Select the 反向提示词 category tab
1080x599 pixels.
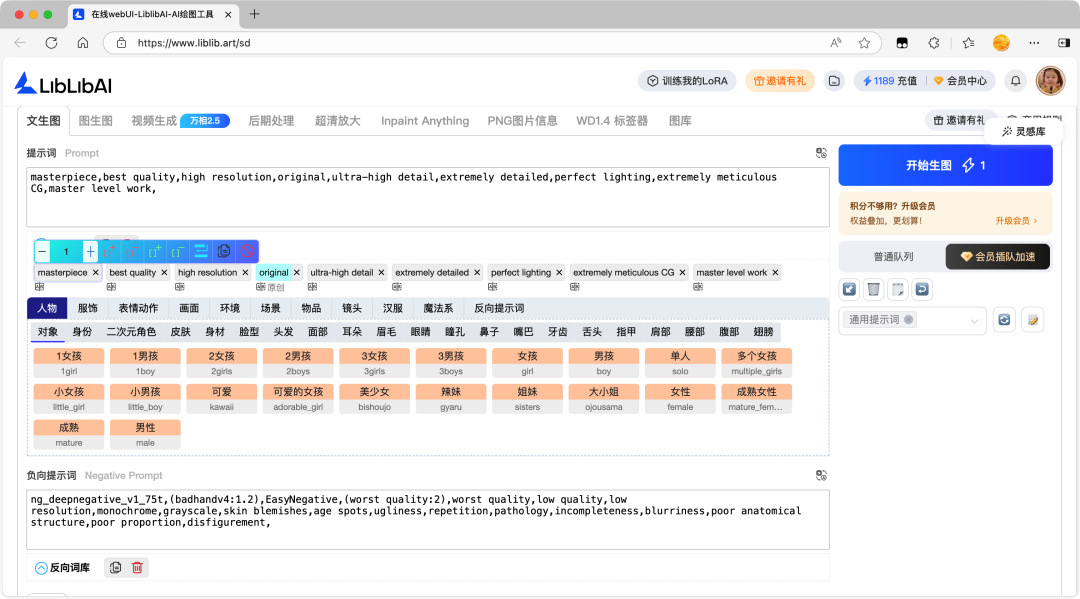point(499,308)
